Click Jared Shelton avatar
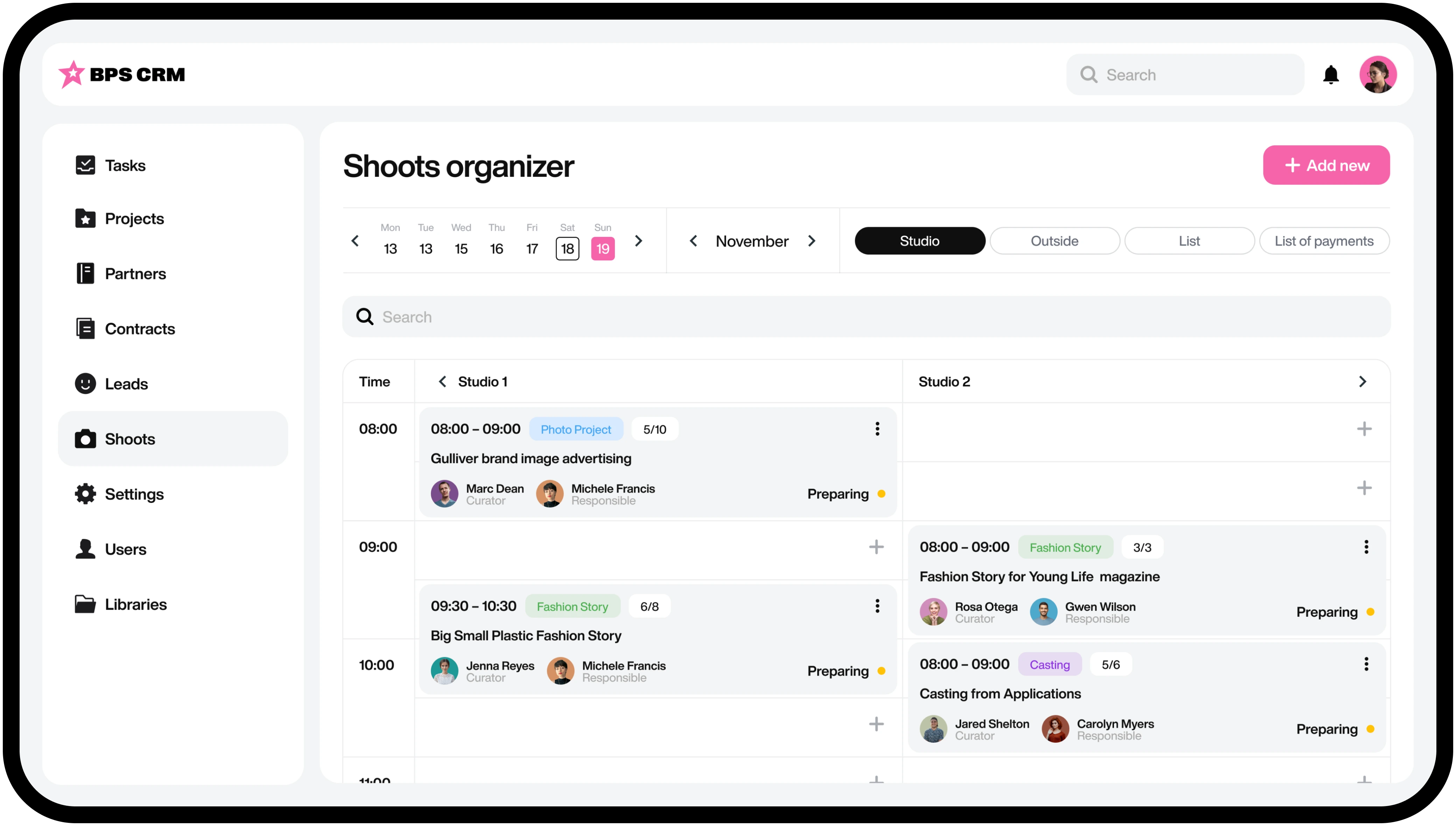Viewport: 1456px width, 826px height. click(933, 728)
